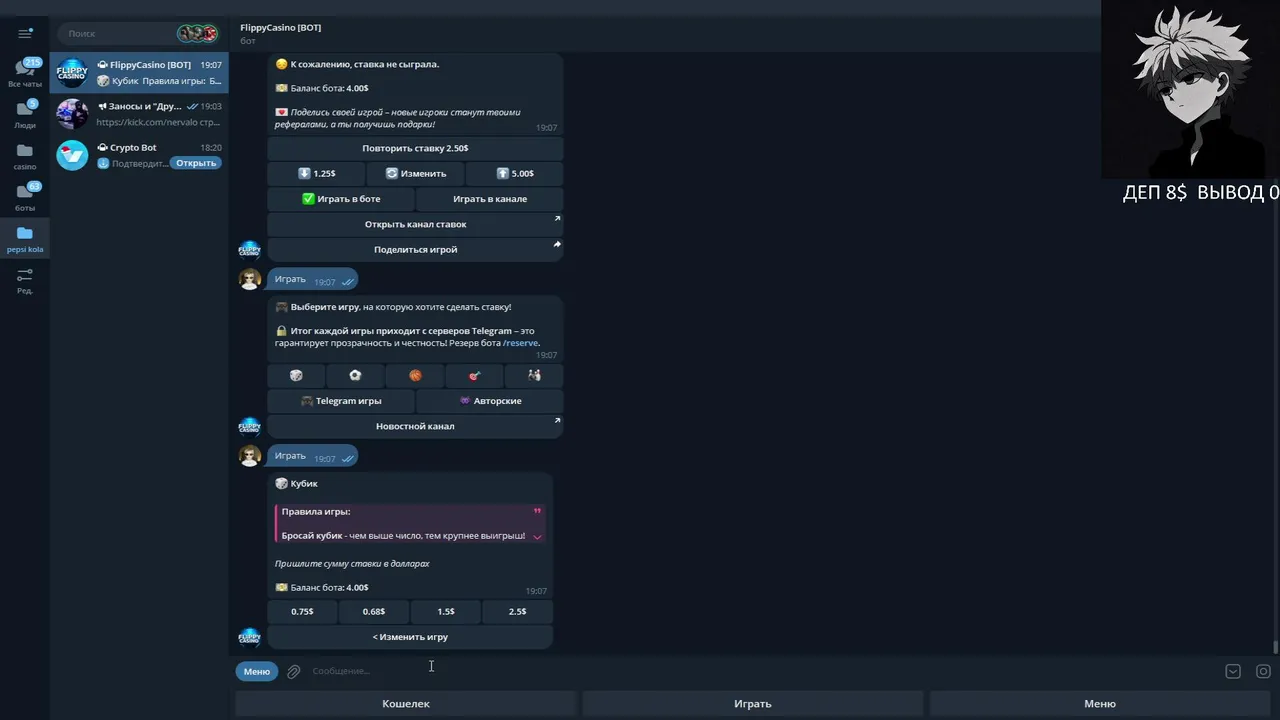
Task: Select 'Авторские' games category
Action: 490,401
